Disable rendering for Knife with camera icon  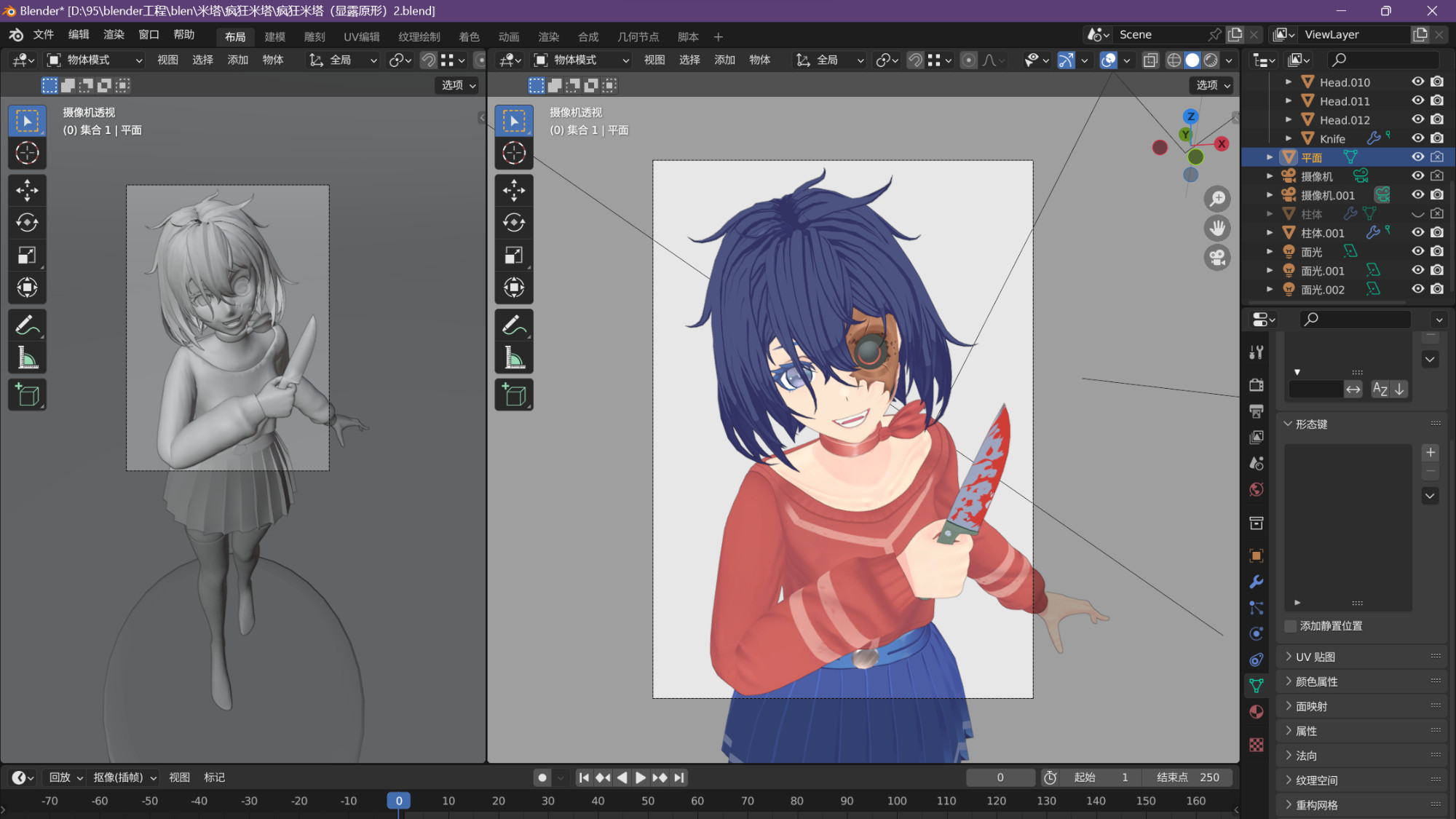[1437, 138]
